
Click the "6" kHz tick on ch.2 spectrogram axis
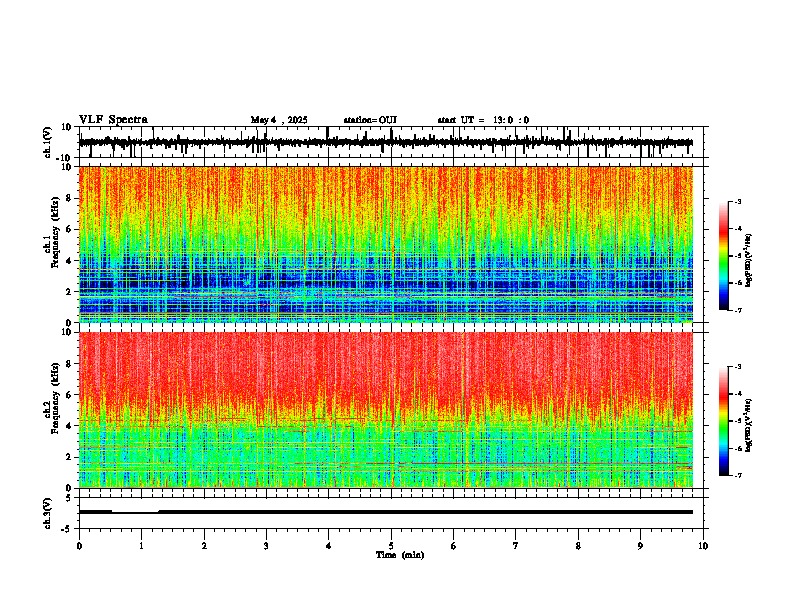point(71,394)
